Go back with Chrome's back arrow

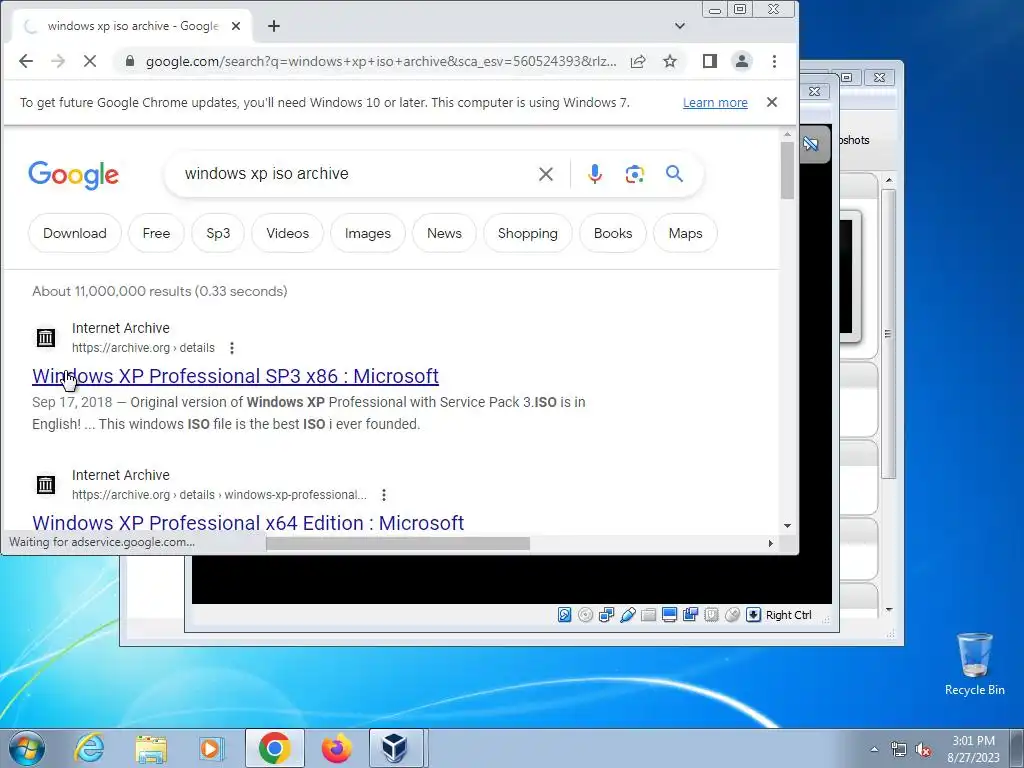(26, 61)
